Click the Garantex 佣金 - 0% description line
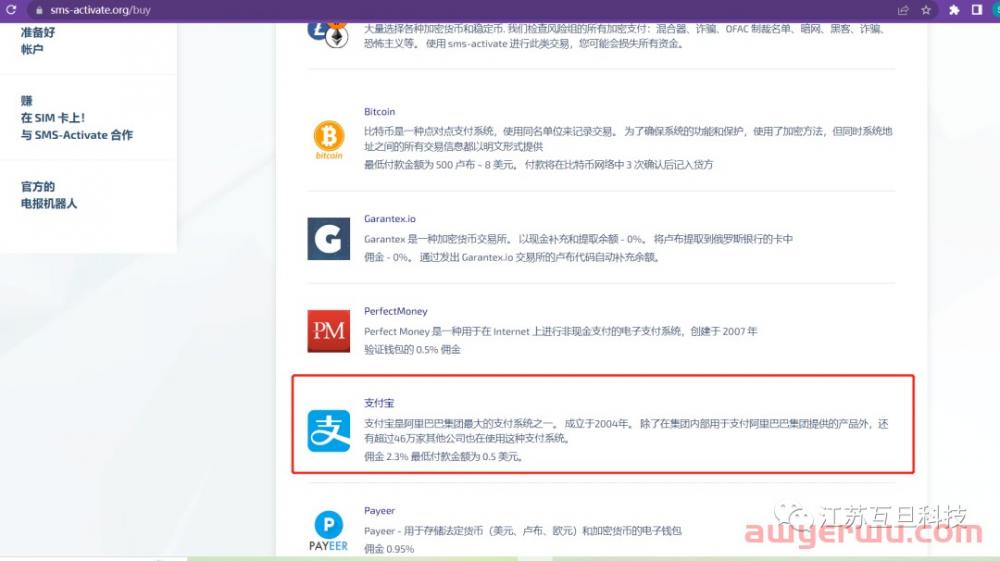 [x=512, y=257]
